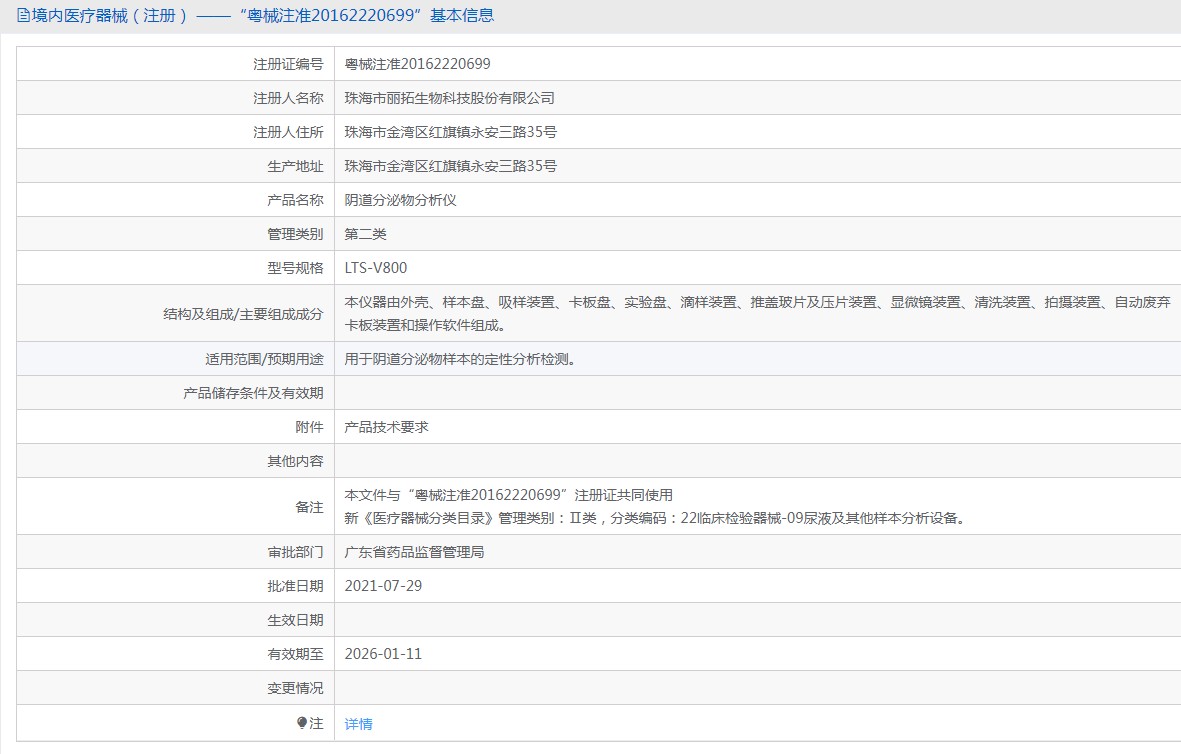Click the 生产地址 address value
Viewport: 1181px width, 754px height.
[x=450, y=166]
